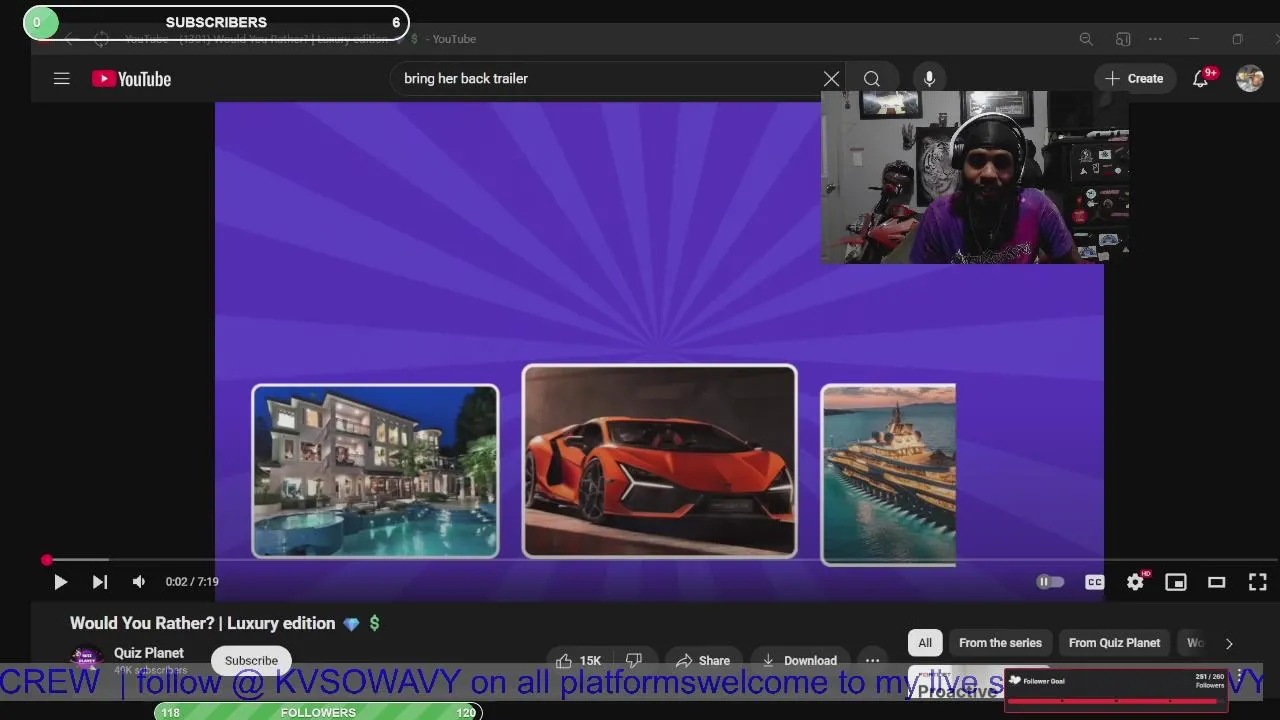The width and height of the screenshot is (1280, 720).
Task: Enter full screen mode
Action: click(x=1258, y=582)
